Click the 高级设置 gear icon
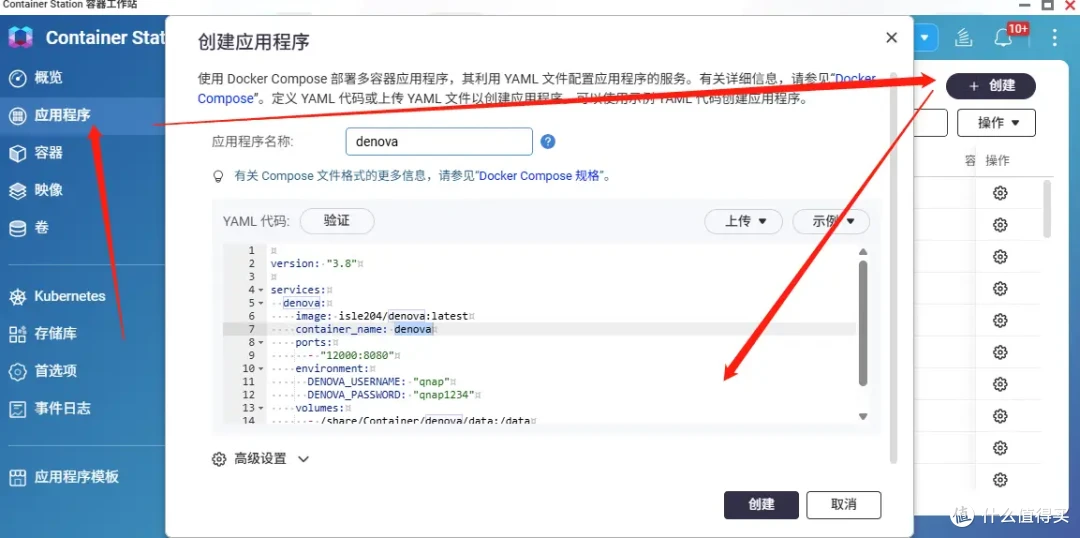This screenshot has height=538, width=1080. pos(219,459)
